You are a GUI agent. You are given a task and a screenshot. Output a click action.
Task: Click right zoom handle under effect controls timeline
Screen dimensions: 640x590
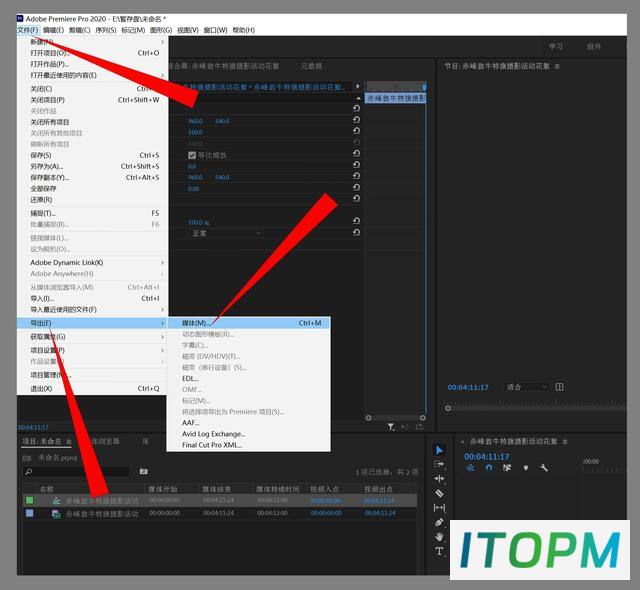point(422,418)
